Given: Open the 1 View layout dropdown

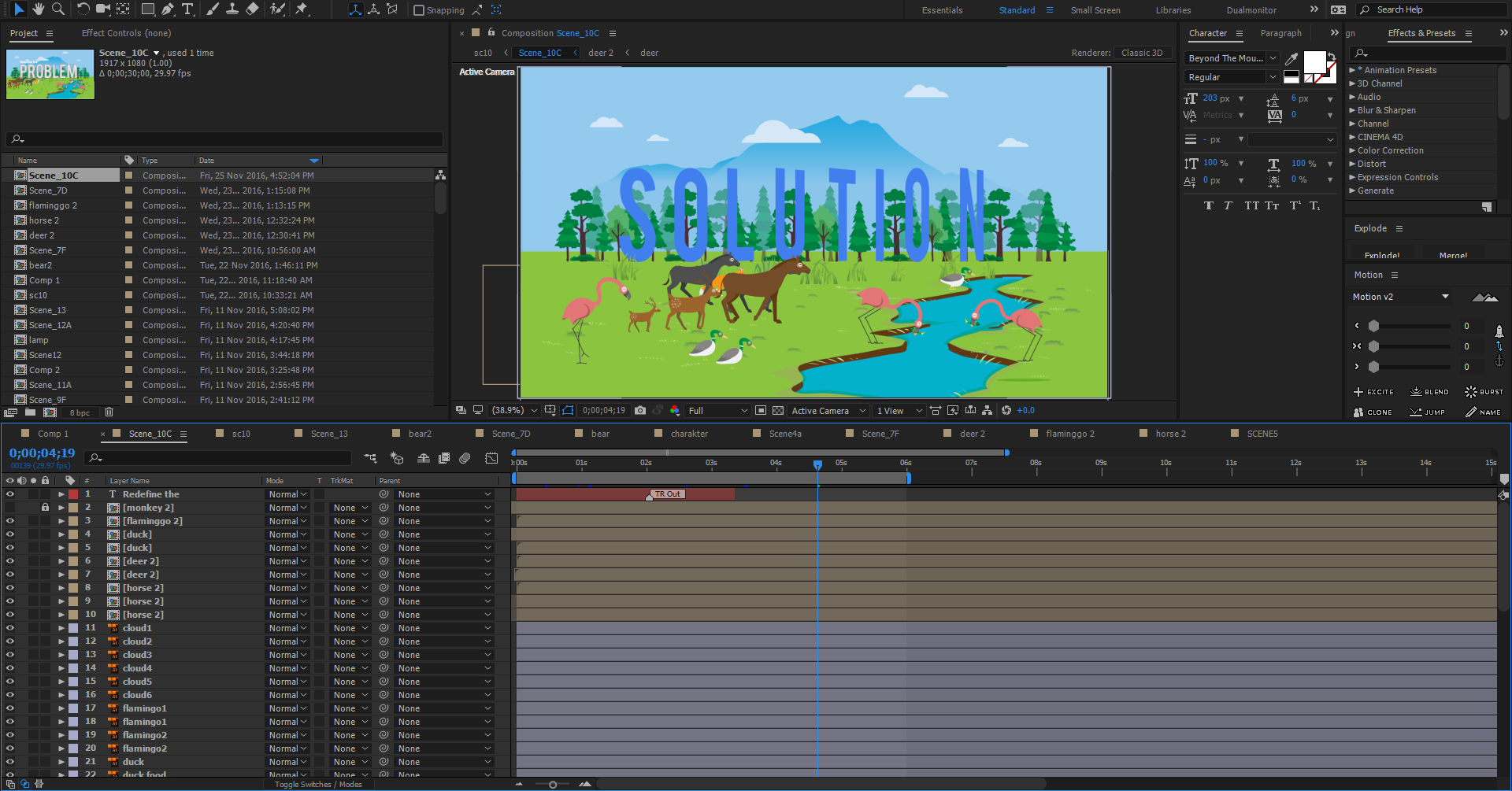Looking at the screenshot, I should click(899, 410).
